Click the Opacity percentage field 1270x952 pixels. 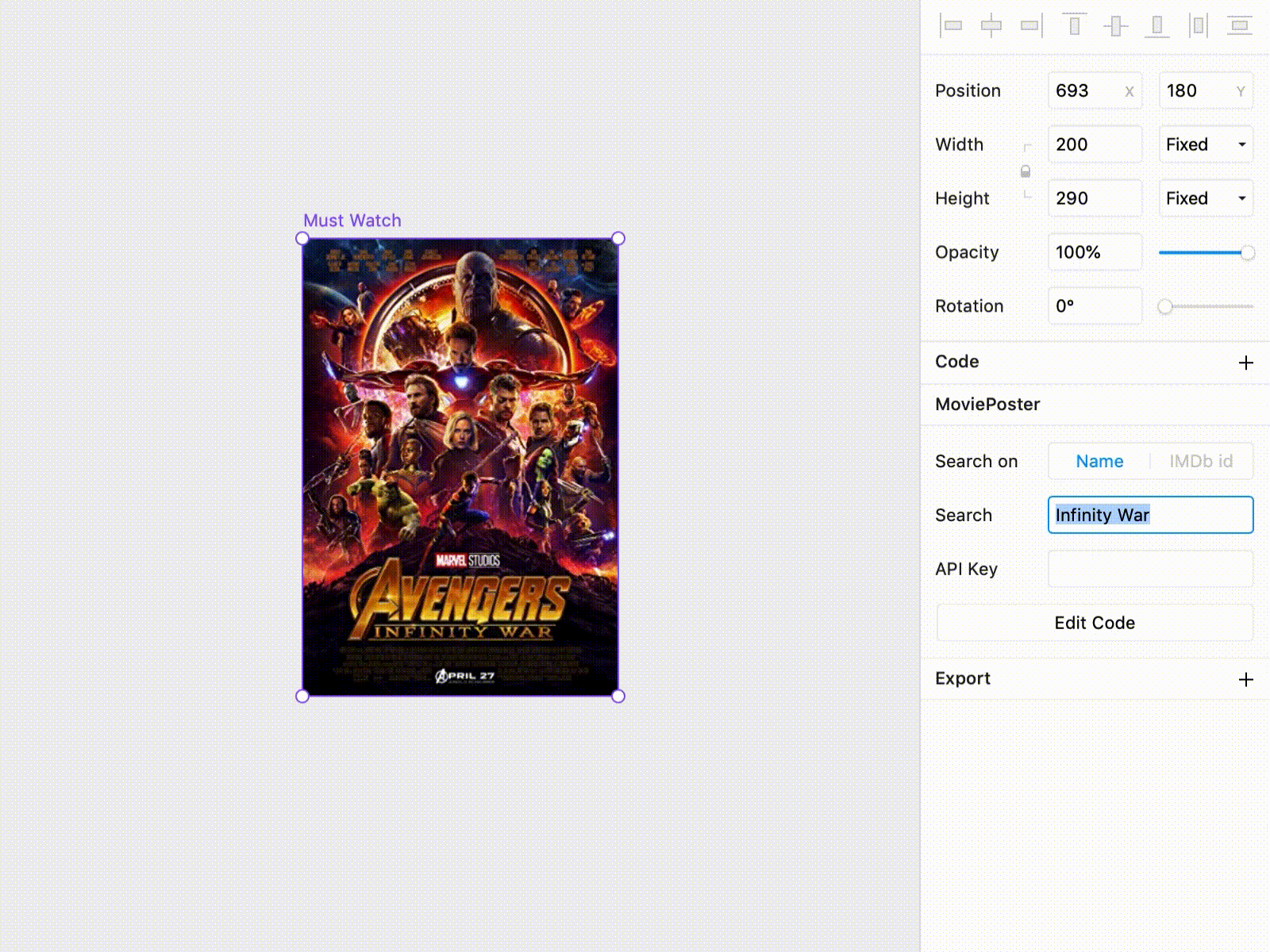[1095, 252]
